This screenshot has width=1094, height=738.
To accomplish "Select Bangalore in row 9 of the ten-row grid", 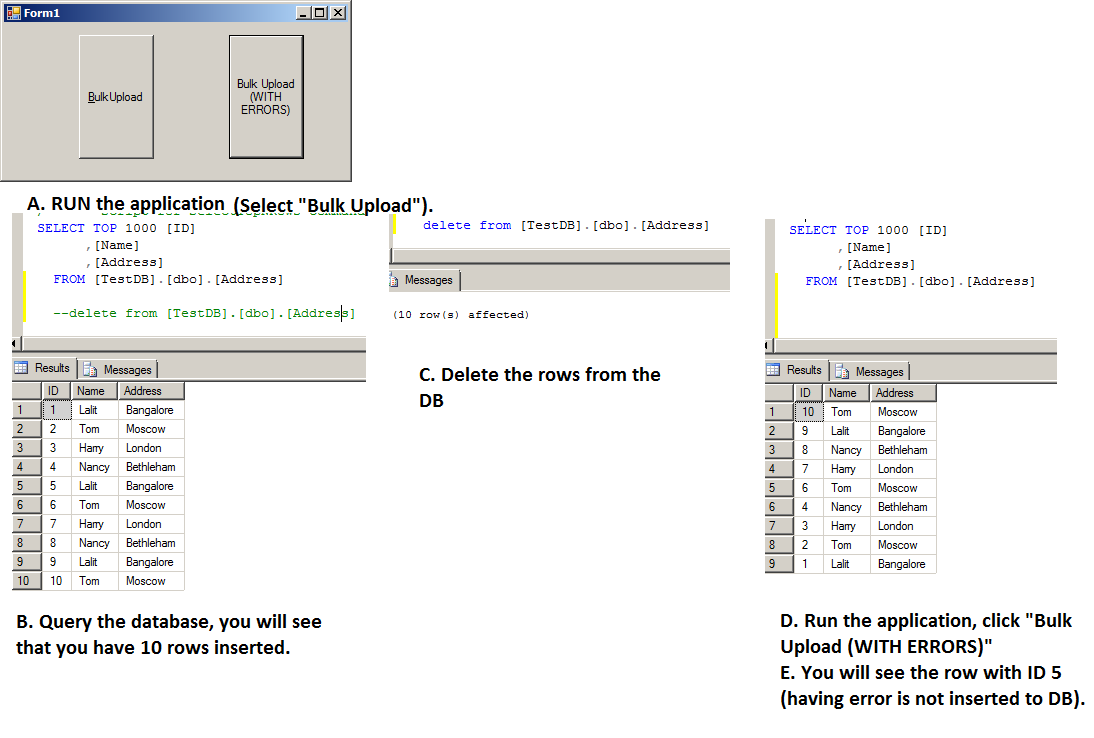I will click(151, 562).
